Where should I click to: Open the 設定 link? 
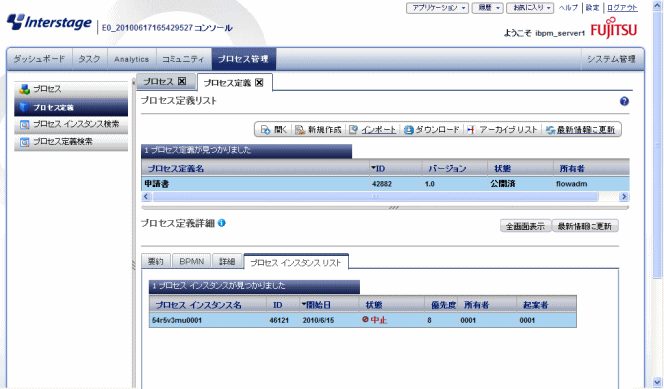click(x=592, y=8)
